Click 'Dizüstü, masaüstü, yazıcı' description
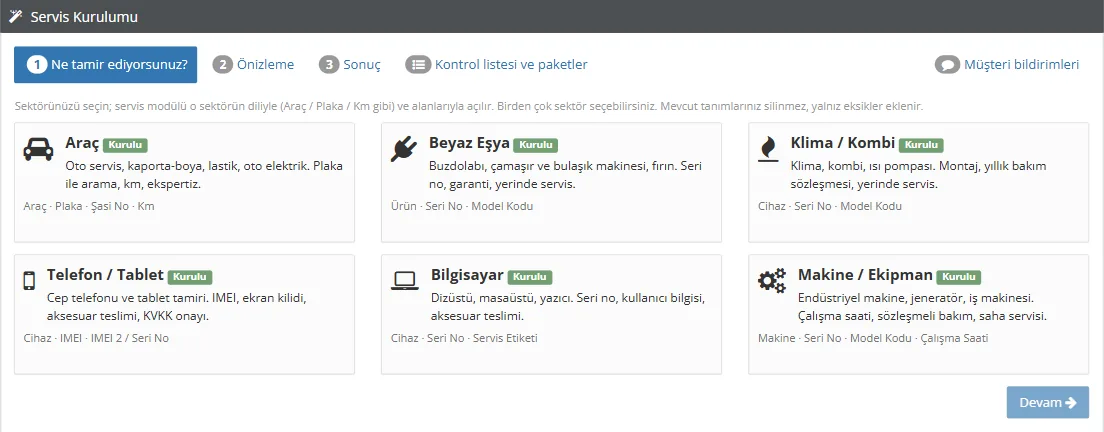 point(567,307)
